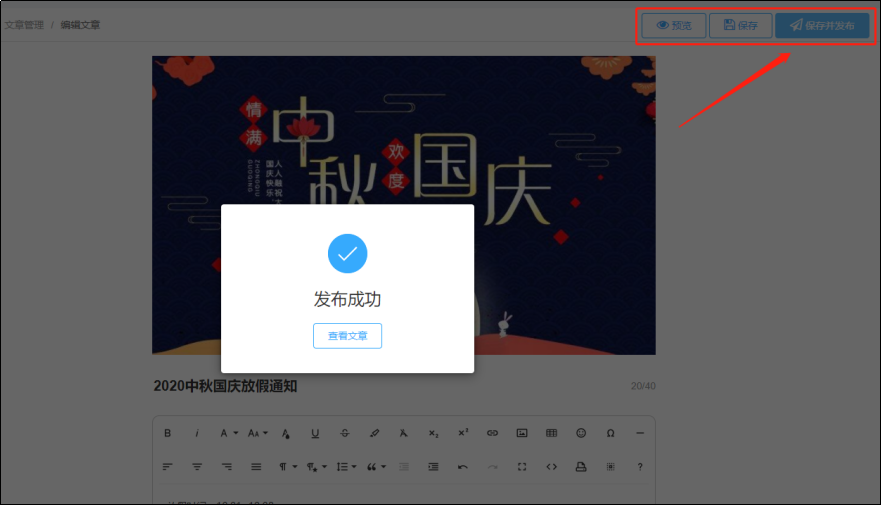
Task: Decrease indent (outdent) button
Action: [x=403, y=467]
